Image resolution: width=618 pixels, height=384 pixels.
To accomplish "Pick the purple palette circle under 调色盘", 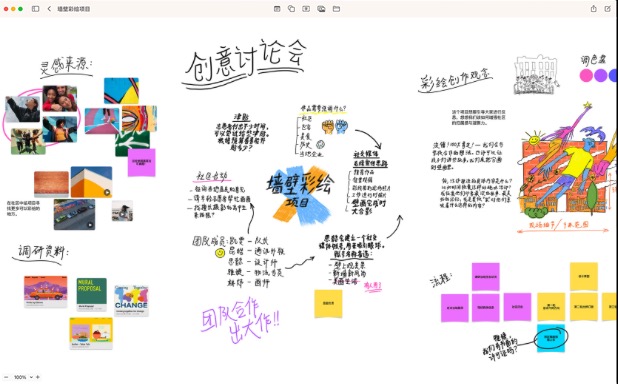I will [x=601, y=75].
